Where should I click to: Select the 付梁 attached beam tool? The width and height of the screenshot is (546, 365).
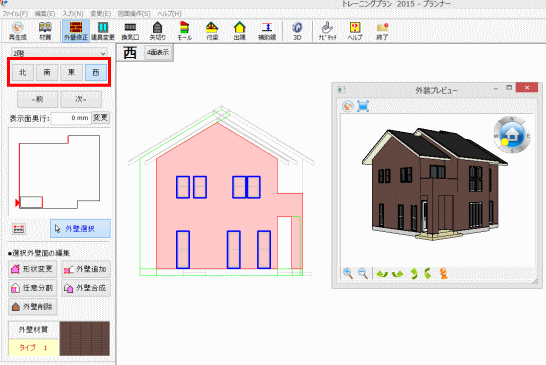pos(212,31)
